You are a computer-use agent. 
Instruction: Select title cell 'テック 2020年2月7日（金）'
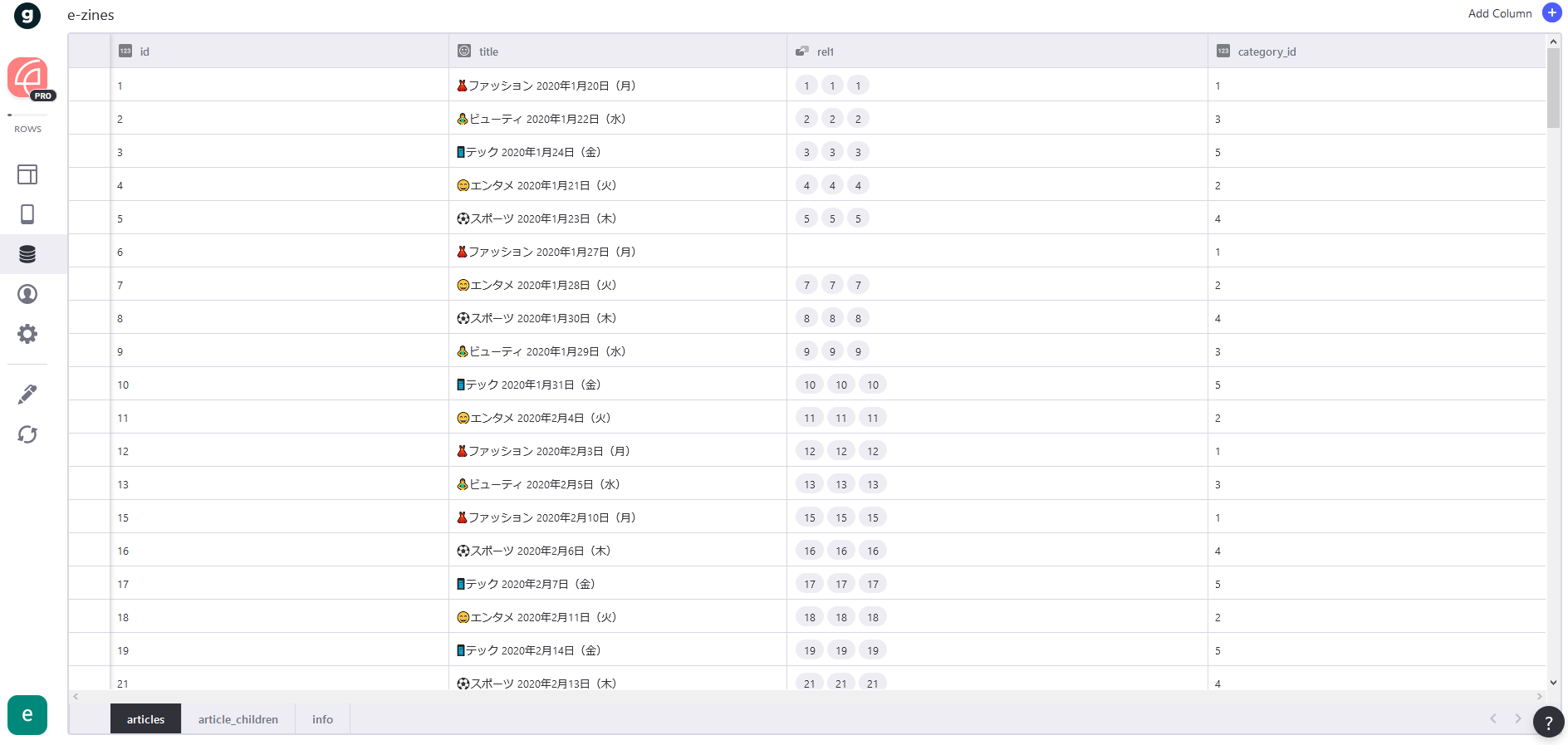point(618,584)
